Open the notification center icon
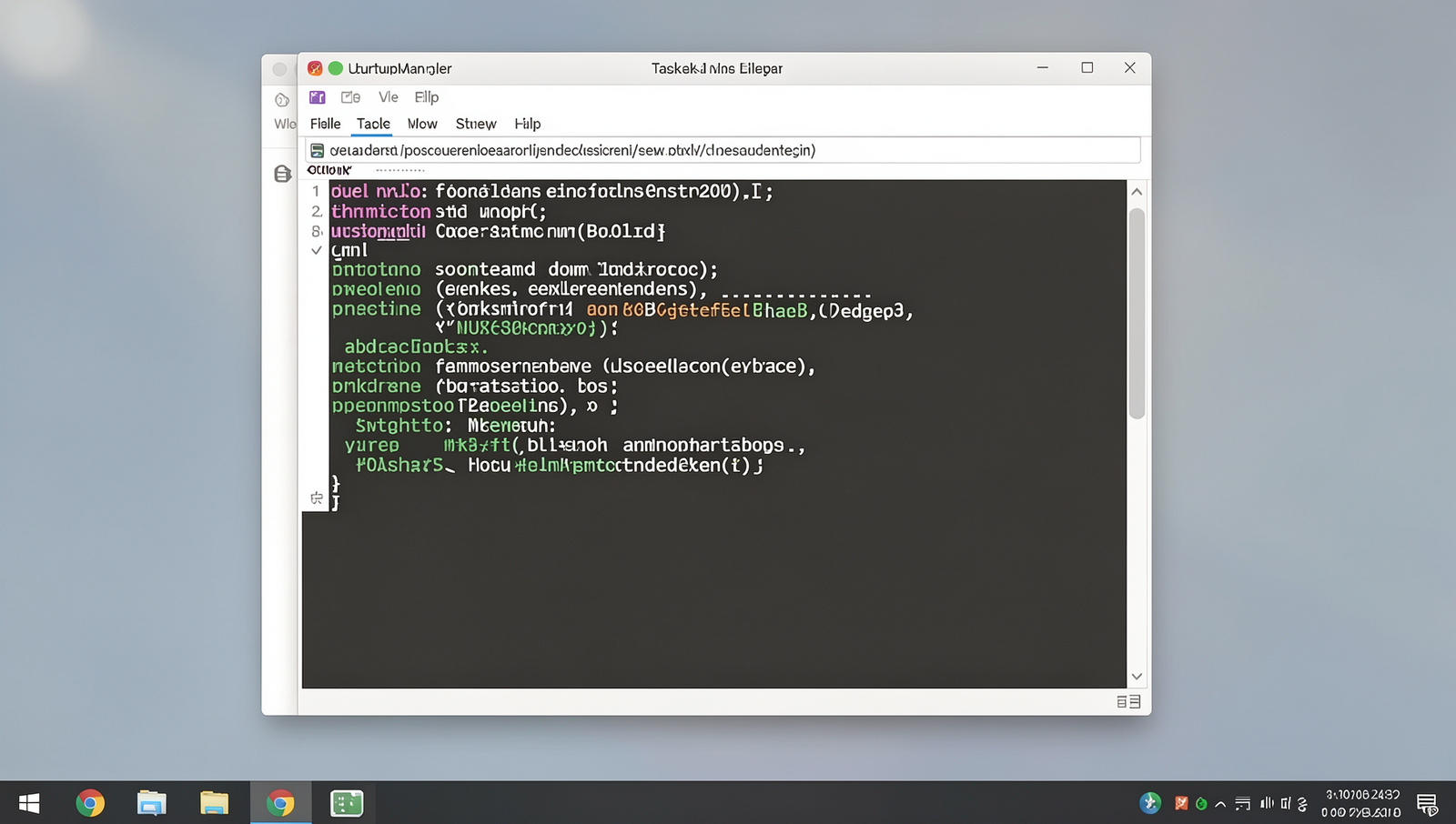The image size is (1456, 824). [x=1427, y=804]
